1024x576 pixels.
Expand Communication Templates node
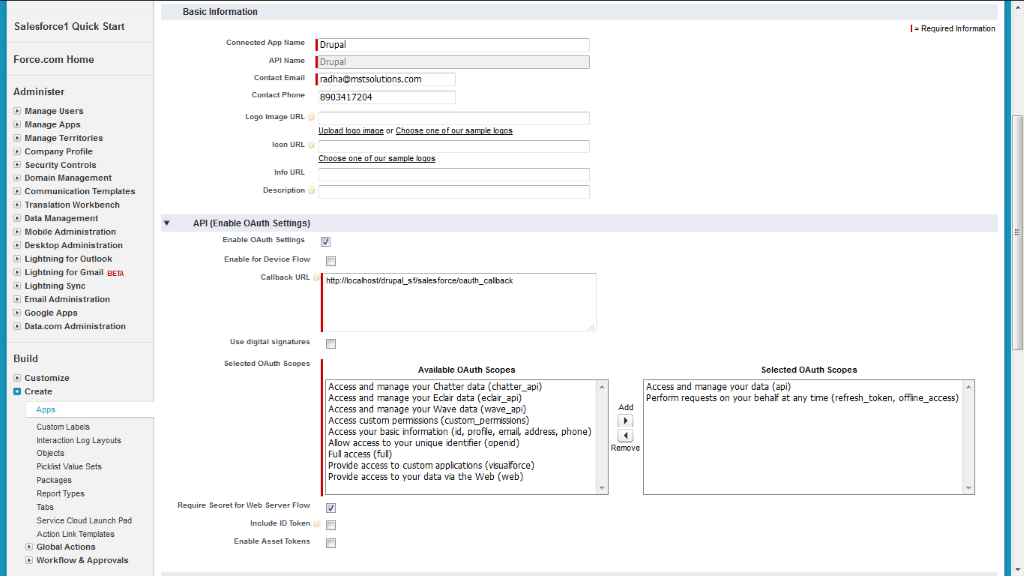click(17, 191)
